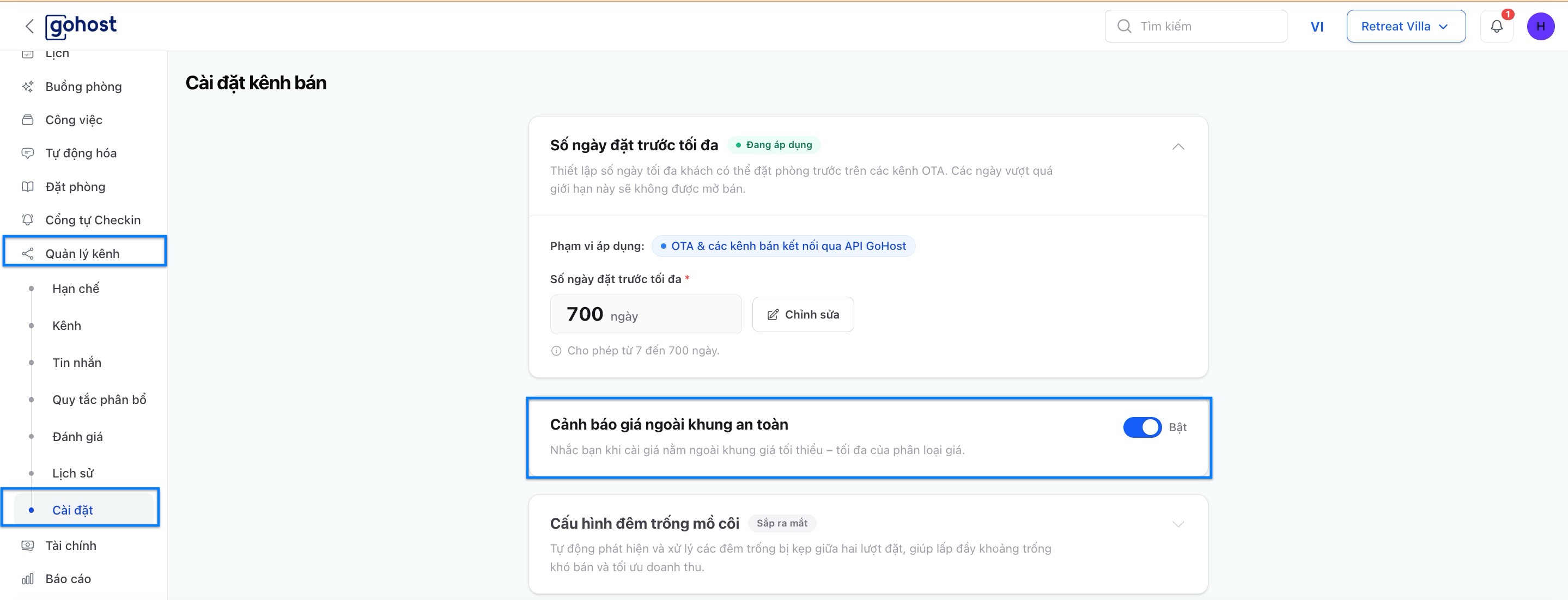
Task: Open the H user avatar menu
Action: [x=1540, y=26]
